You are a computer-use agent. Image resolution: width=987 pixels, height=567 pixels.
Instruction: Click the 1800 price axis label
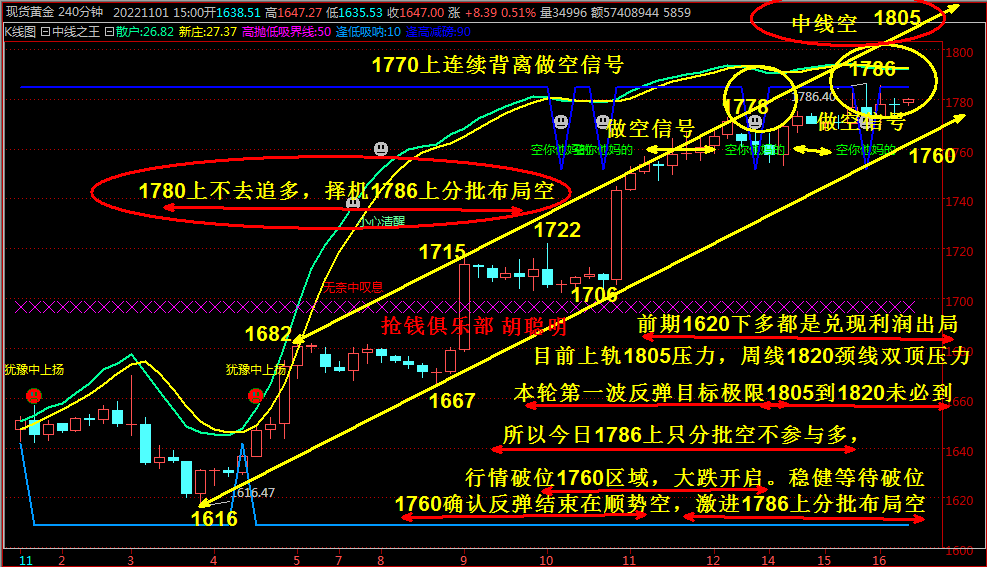(963, 53)
